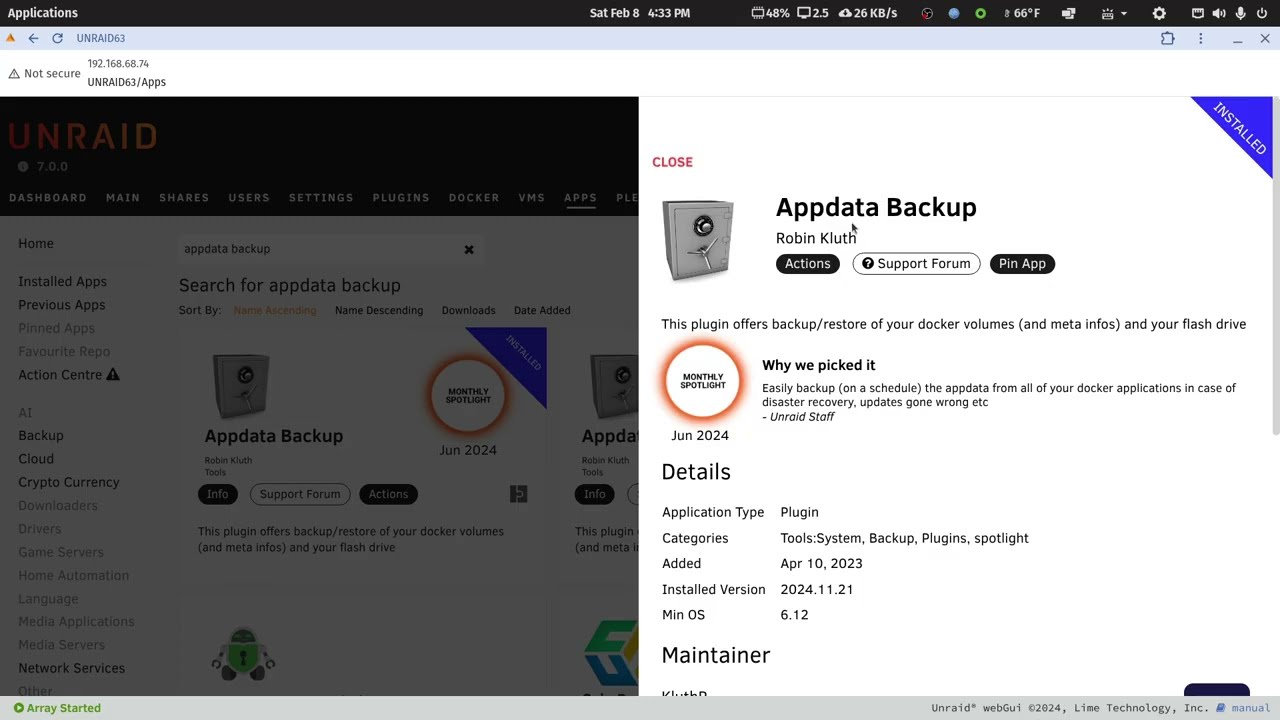Sort results by Name Ascending
The image size is (1280, 720).
coord(275,310)
